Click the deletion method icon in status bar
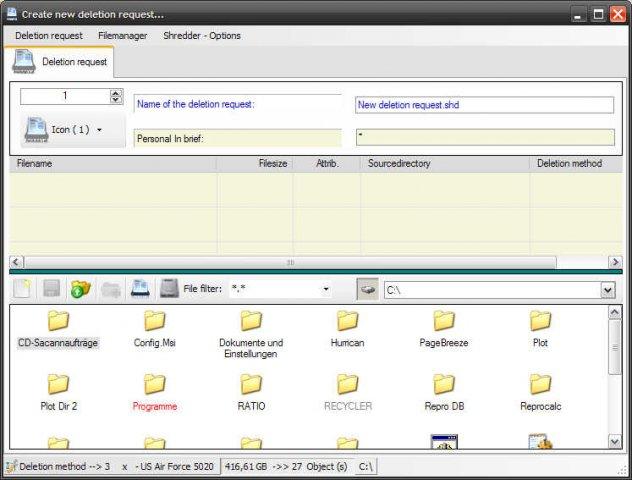This screenshot has height=480, width=632. pyautogui.click(x=11, y=466)
